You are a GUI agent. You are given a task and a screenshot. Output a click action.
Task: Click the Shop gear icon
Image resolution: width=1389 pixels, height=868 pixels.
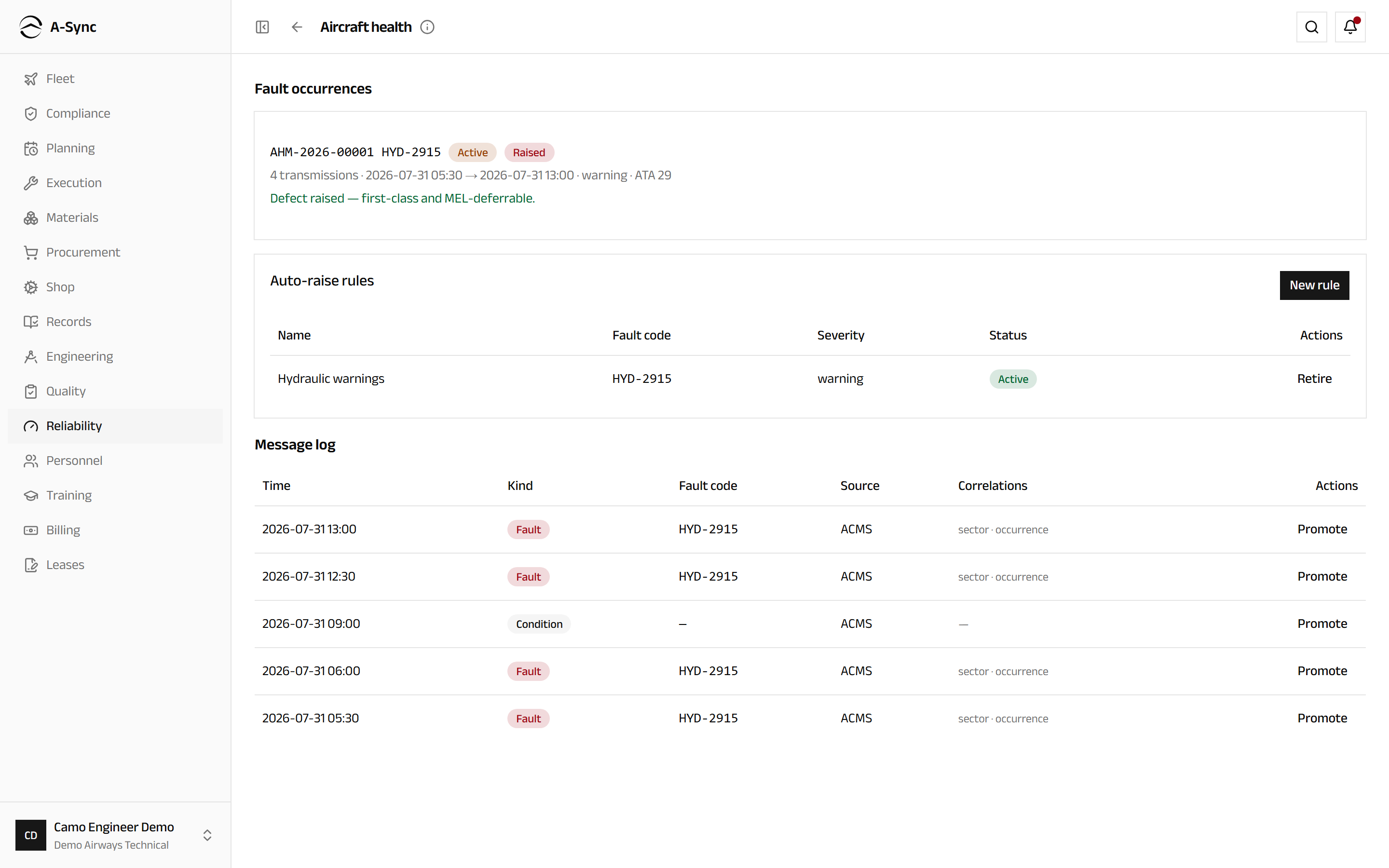[31, 287]
